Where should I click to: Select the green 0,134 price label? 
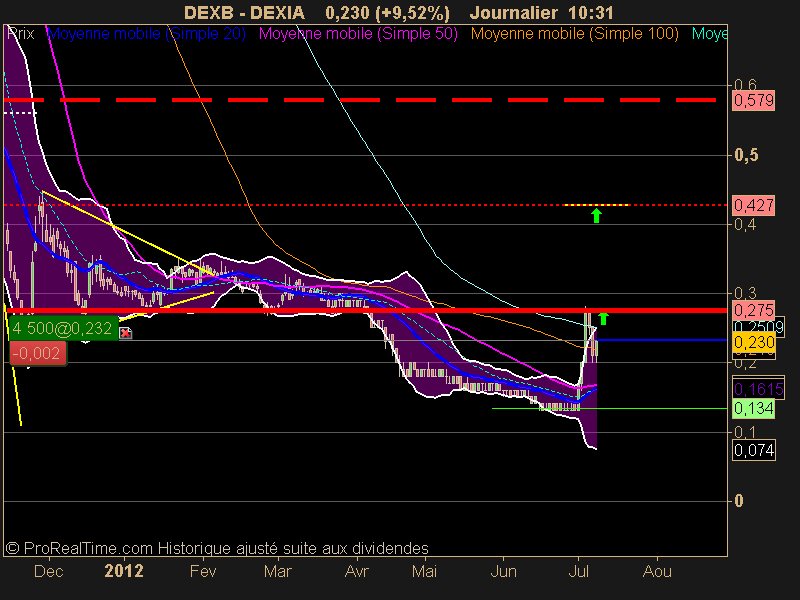point(754,408)
